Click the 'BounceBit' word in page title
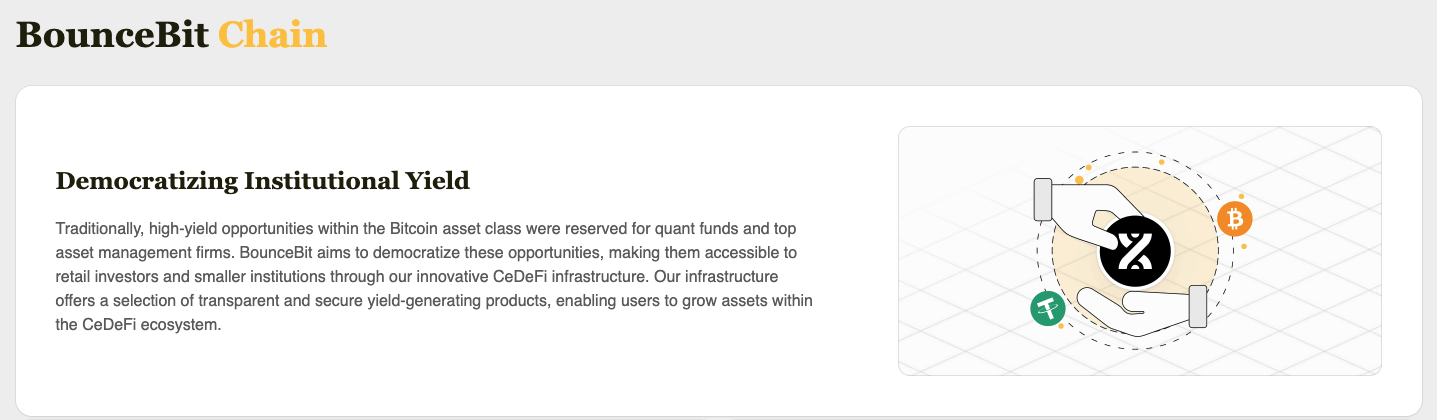Screen dimensions: 1437x420 tap(113, 34)
